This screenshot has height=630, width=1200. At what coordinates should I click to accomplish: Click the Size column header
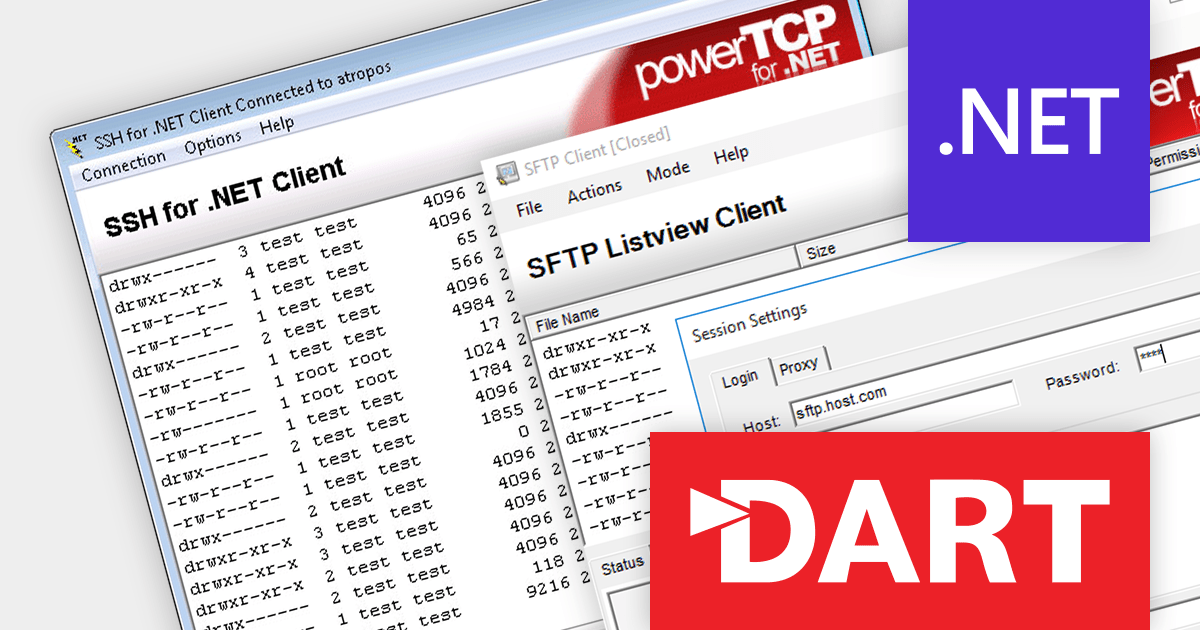[821, 251]
